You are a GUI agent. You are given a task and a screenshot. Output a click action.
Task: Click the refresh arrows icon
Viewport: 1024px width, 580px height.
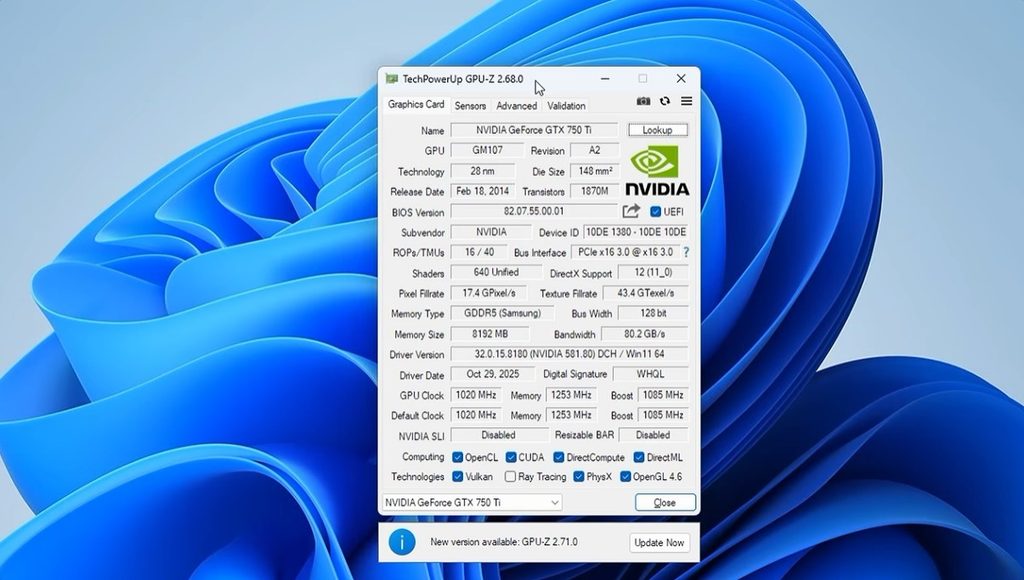[665, 101]
